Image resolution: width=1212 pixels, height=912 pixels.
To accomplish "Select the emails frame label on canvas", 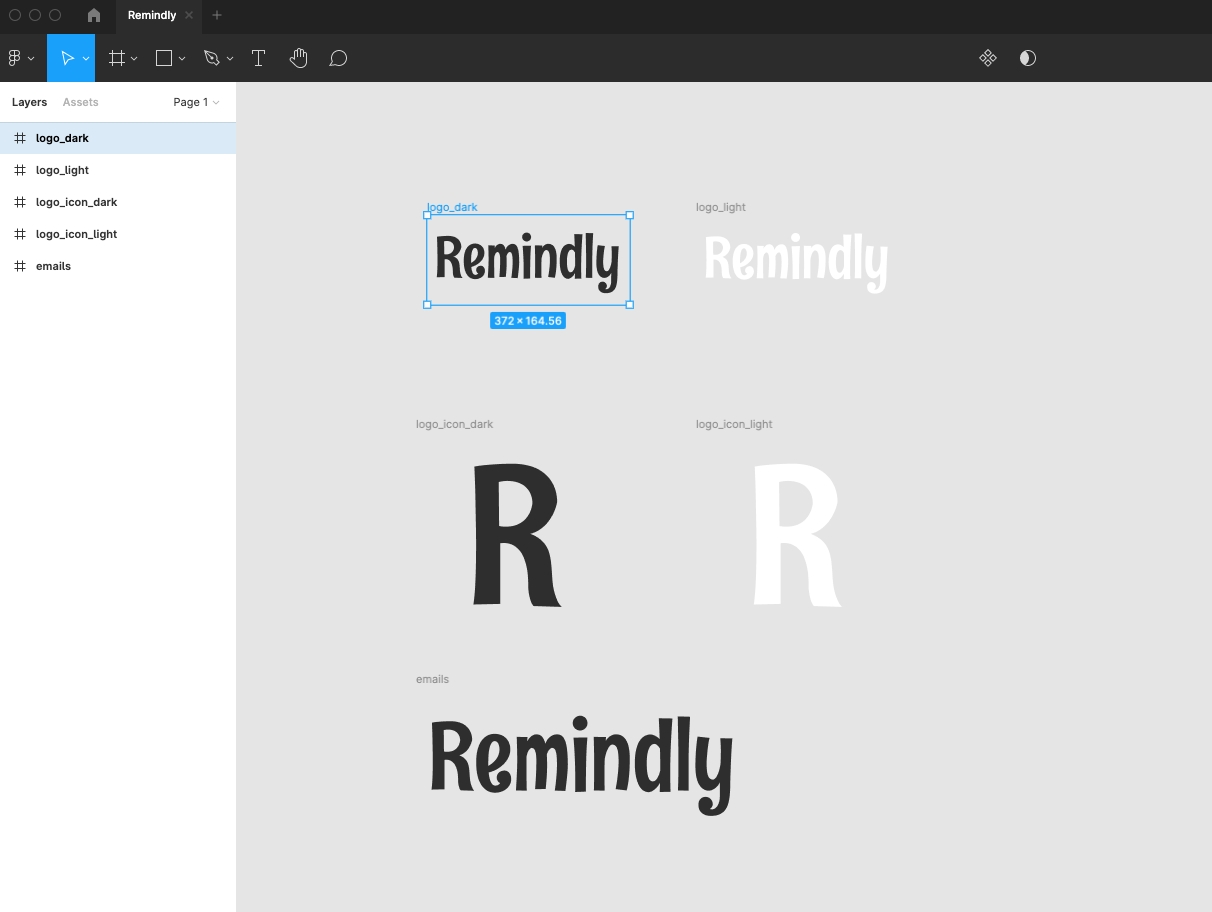I will click(x=432, y=679).
